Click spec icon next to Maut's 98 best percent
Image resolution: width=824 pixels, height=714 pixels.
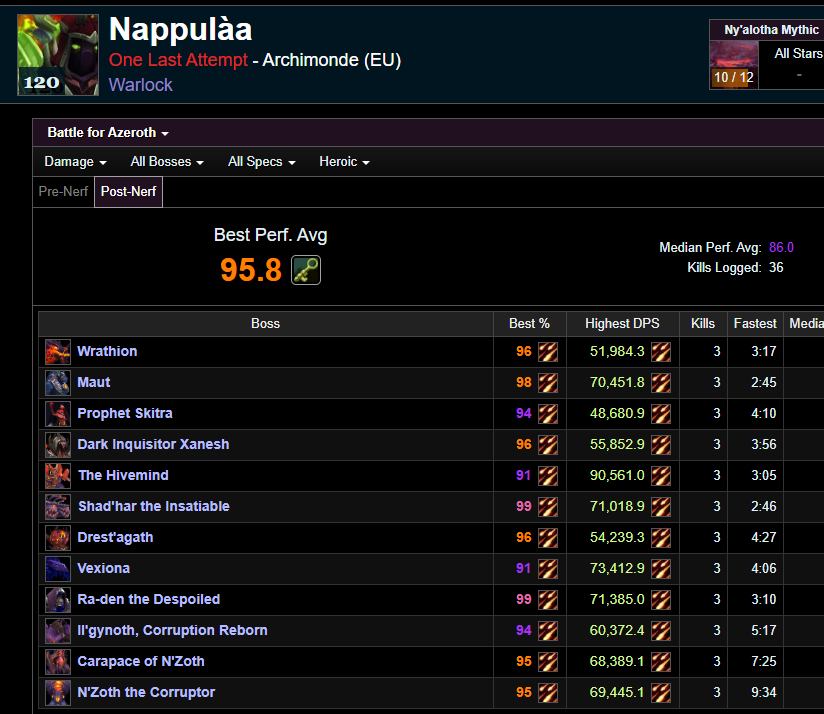[x=548, y=382]
